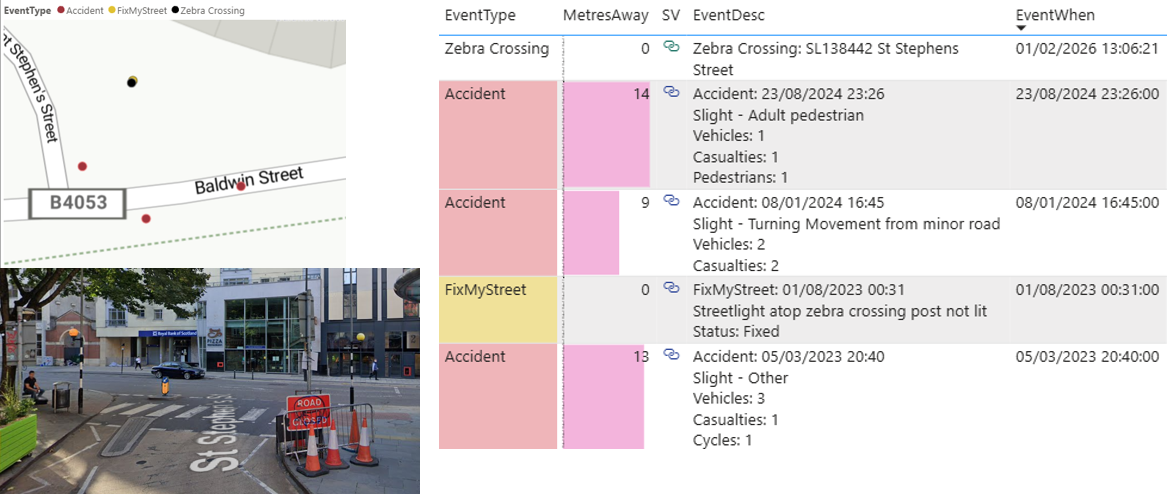Screen dimensions: 1171x502
Task: Select the red accident dot beside St Stephen's Street
Action: click(x=82, y=166)
